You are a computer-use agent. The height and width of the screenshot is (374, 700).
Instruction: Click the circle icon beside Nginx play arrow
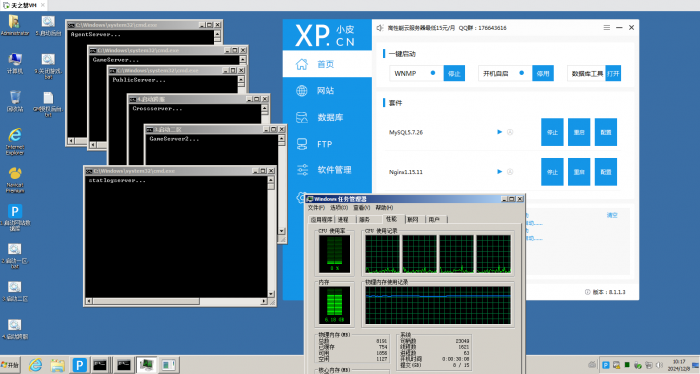510,171
